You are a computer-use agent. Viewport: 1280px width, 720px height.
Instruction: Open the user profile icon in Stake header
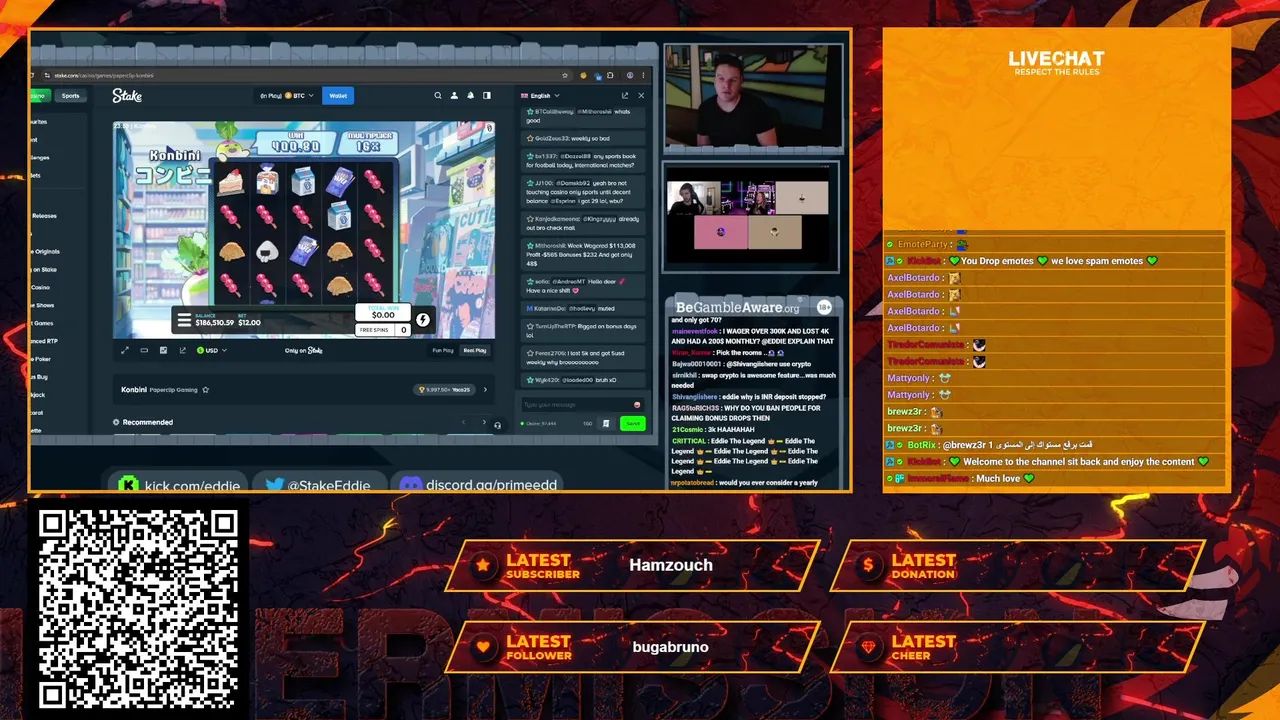(454, 96)
